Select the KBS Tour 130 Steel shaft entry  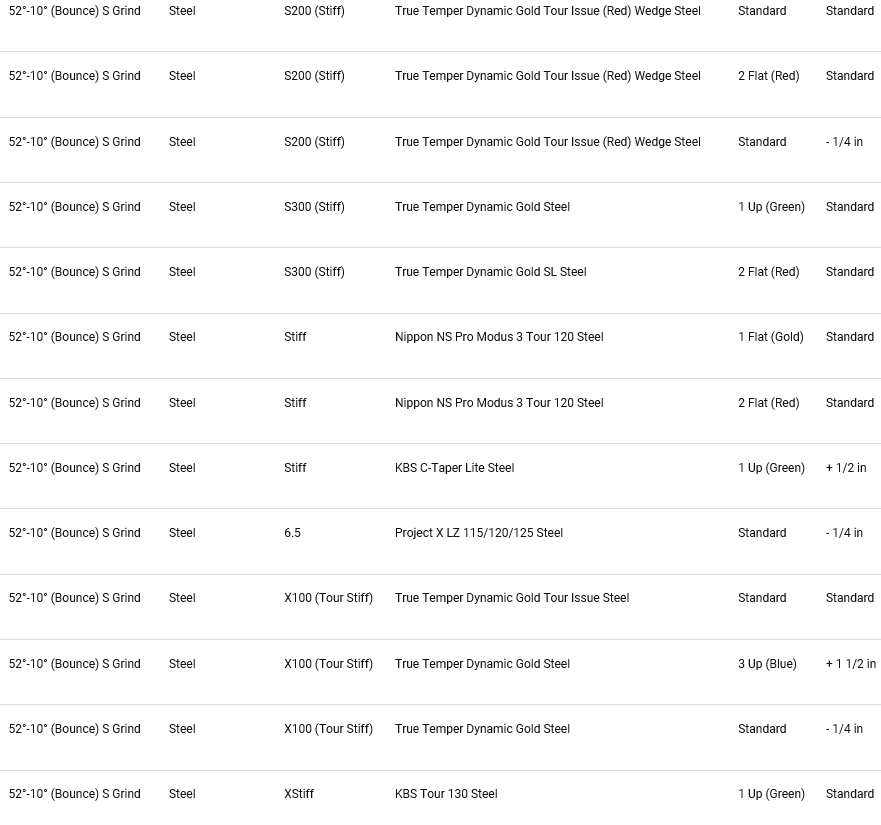point(445,794)
